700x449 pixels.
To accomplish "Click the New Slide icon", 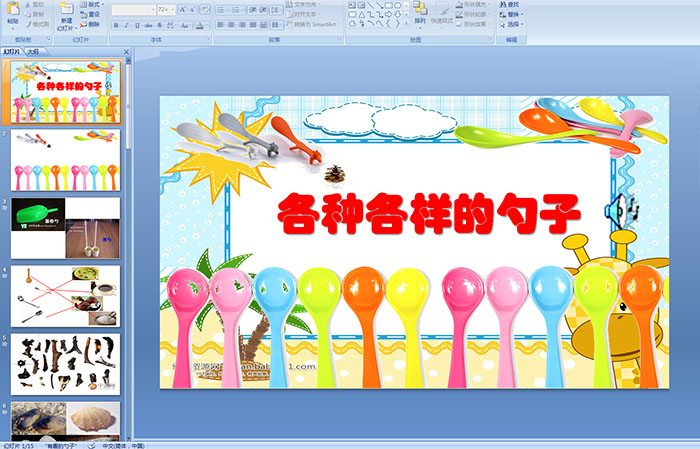I will click(x=66, y=12).
